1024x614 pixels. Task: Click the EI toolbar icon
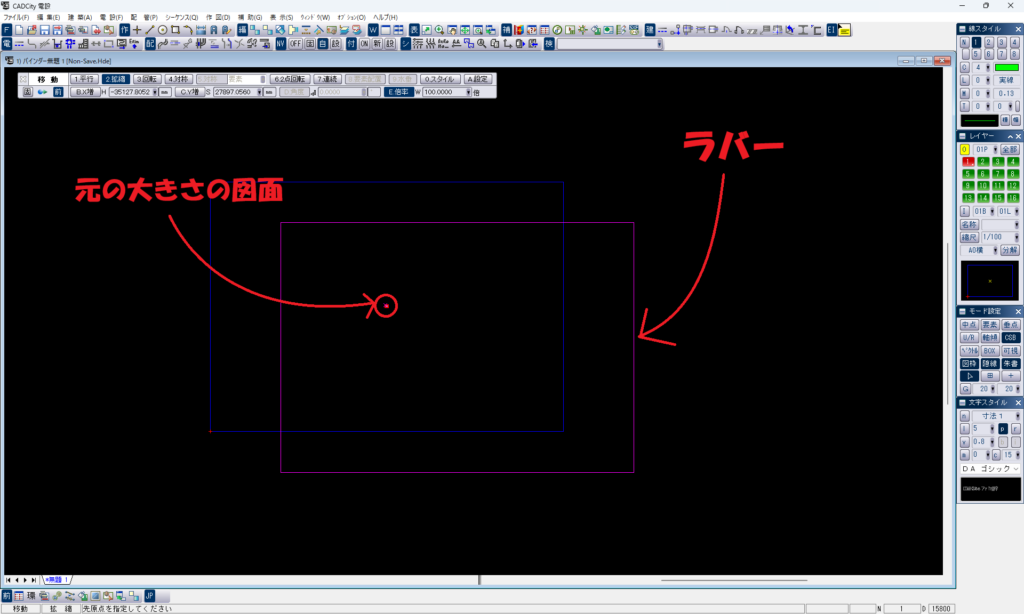[831, 30]
